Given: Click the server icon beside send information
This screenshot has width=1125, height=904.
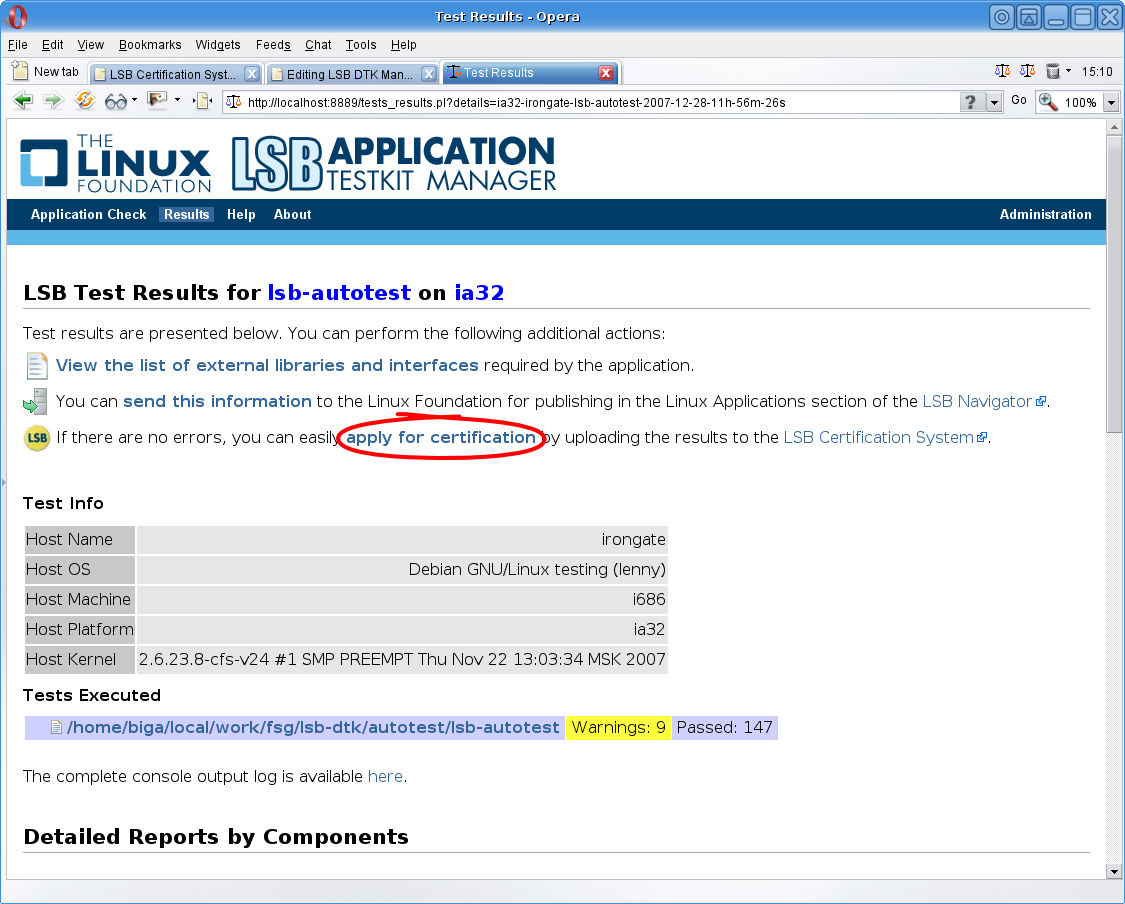Looking at the screenshot, I should 35,401.
